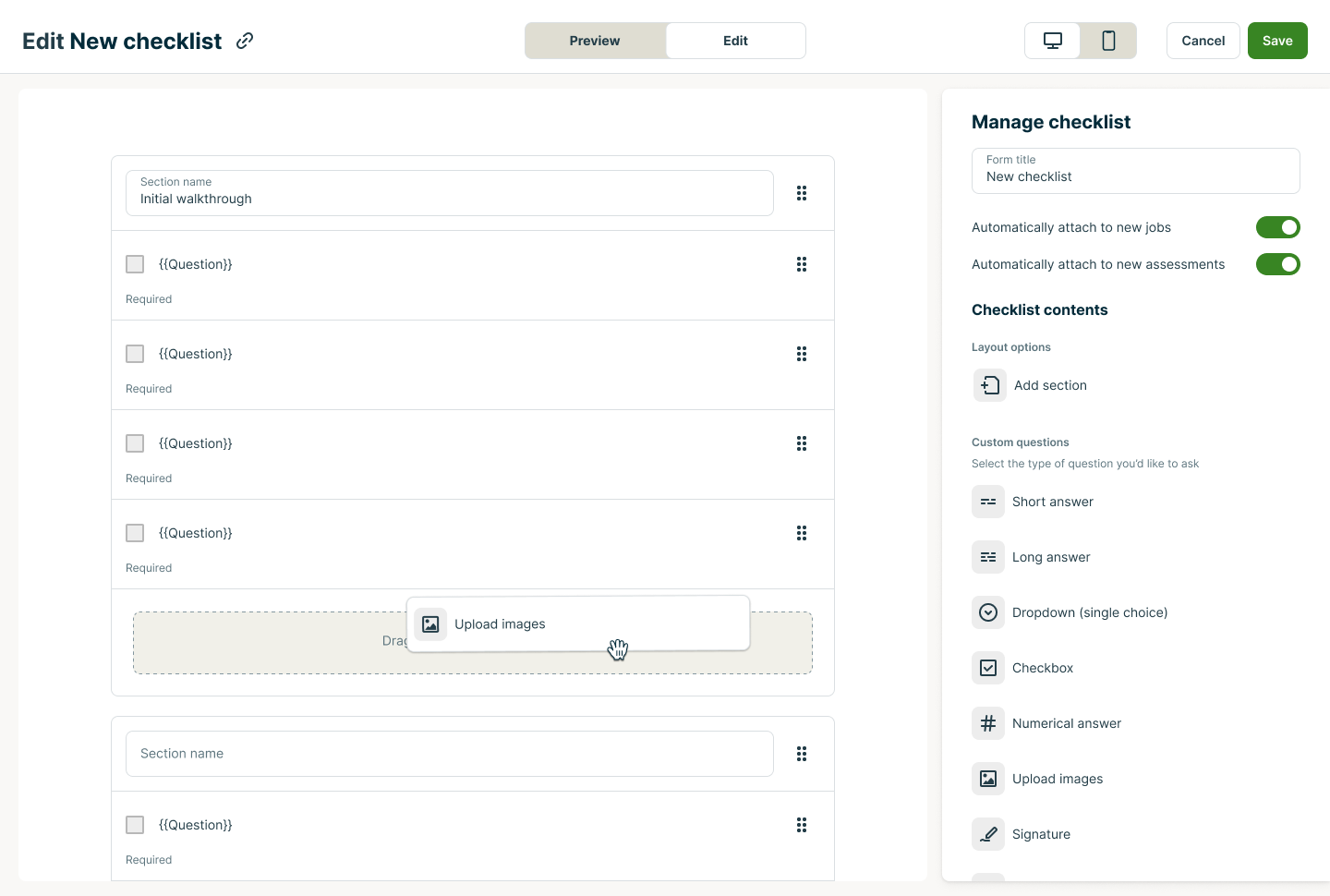Select the Short answer question type
Viewport: 1330px width, 896px height.
(1053, 502)
